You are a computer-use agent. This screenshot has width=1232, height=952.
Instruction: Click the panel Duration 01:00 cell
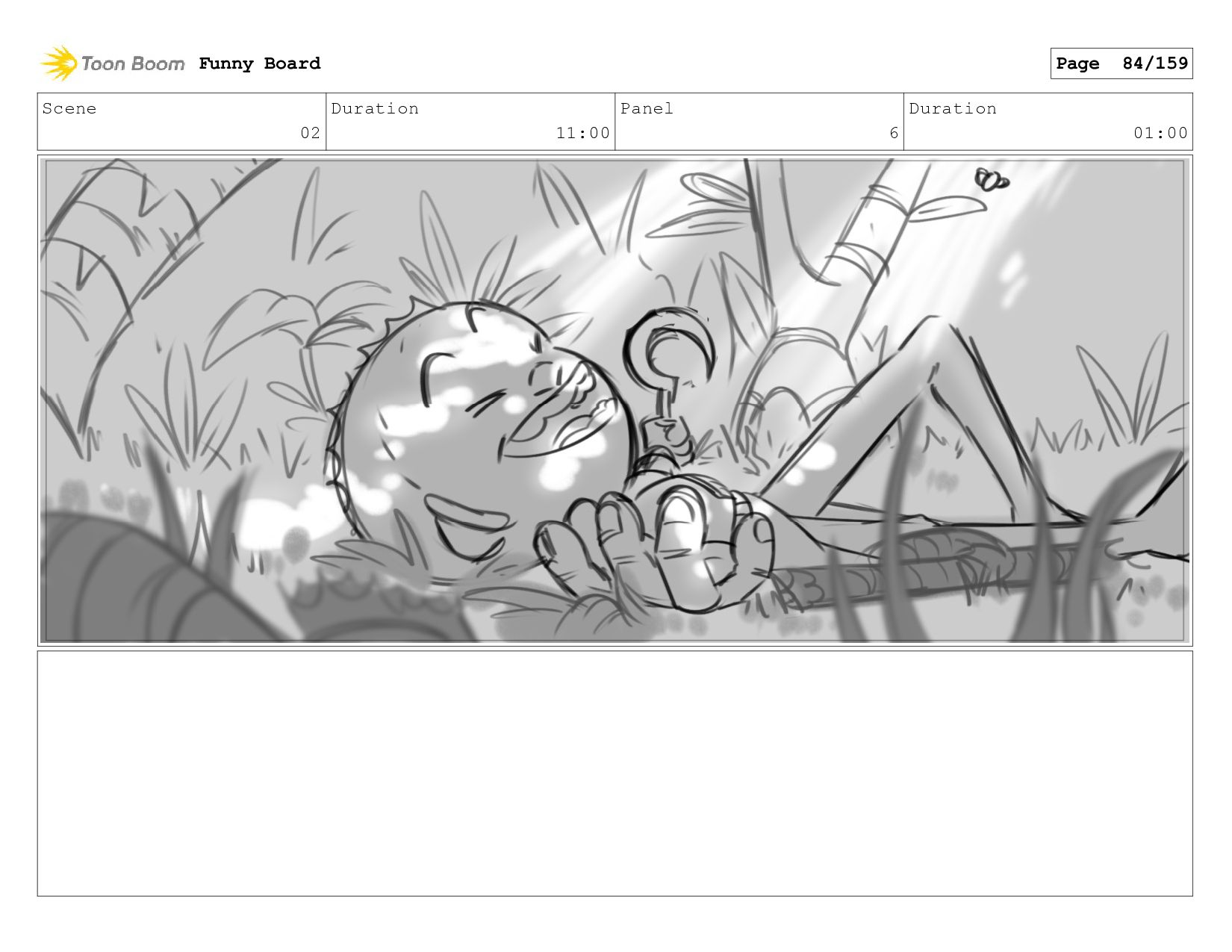(1048, 122)
